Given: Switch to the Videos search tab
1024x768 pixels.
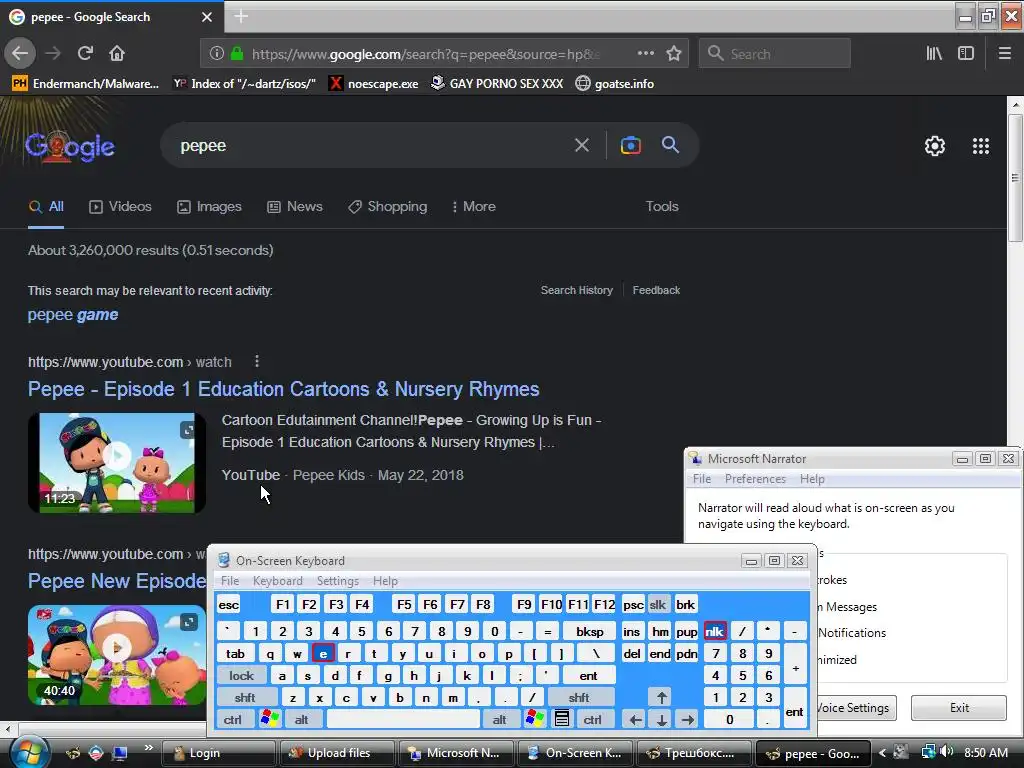Looking at the screenshot, I should point(120,206).
